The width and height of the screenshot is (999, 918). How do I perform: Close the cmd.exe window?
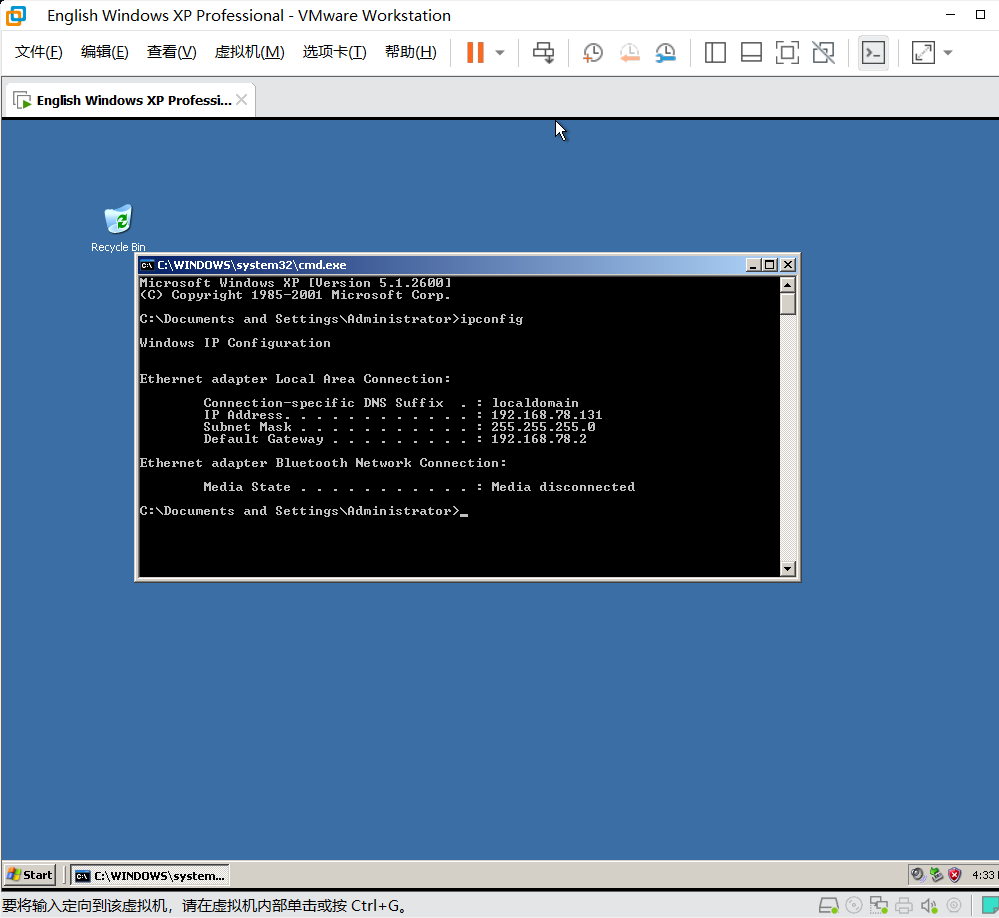click(x=788, y=265)
